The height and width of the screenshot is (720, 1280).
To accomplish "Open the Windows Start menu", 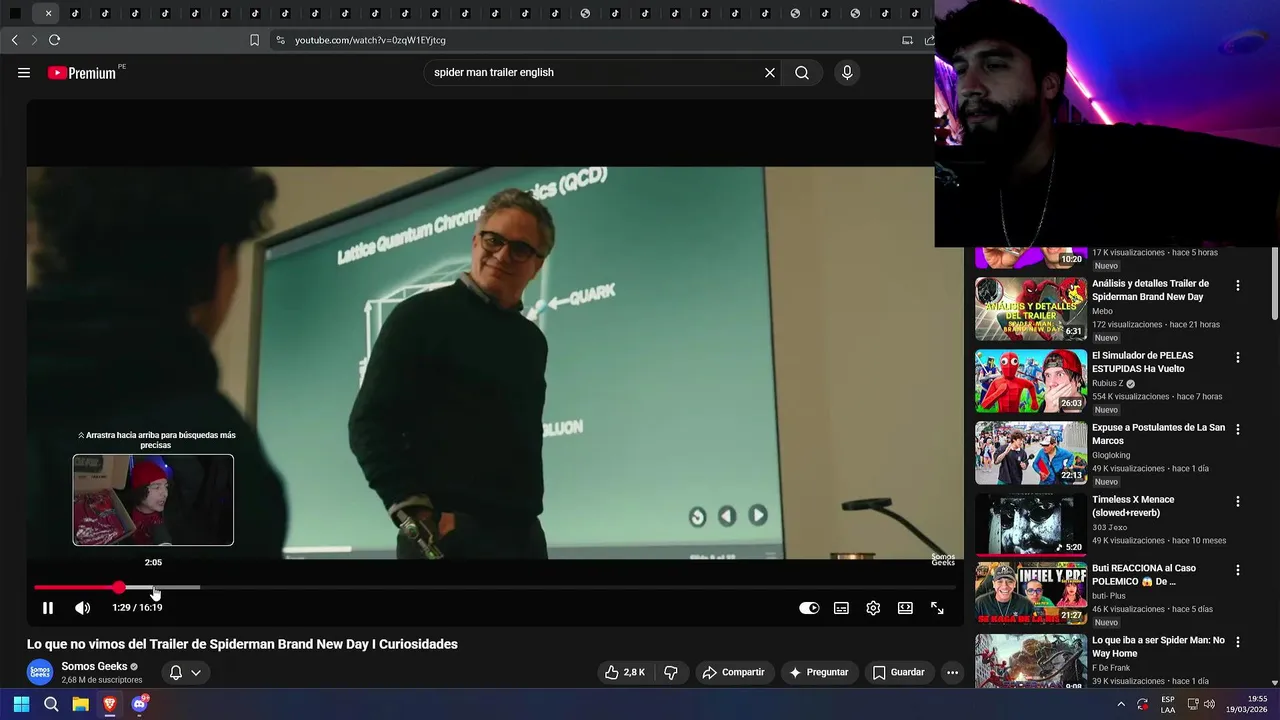I will click(x=21, y=704).
